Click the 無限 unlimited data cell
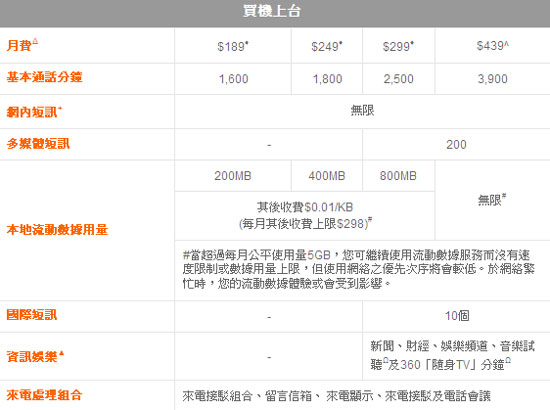The height and width of the screenshot is (410, 550). coord(492,200)
